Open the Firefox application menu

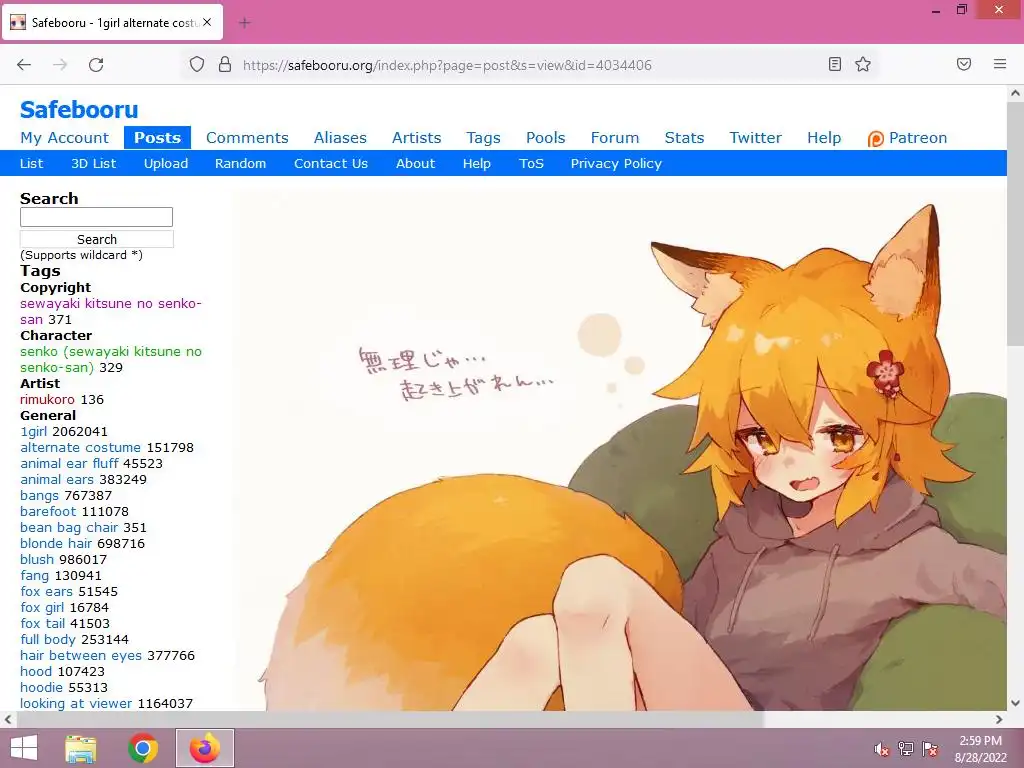coord(1000,64)
